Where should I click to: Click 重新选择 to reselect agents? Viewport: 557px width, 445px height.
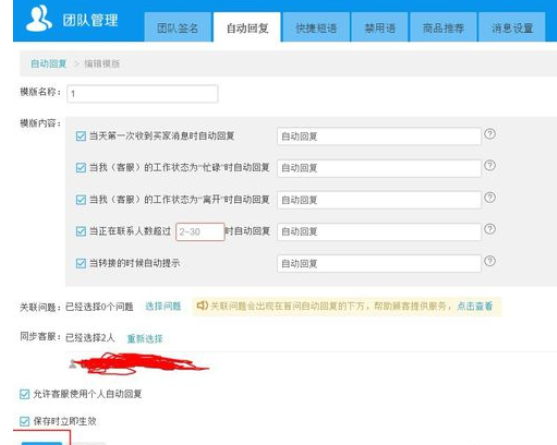[x=145, y=338]
